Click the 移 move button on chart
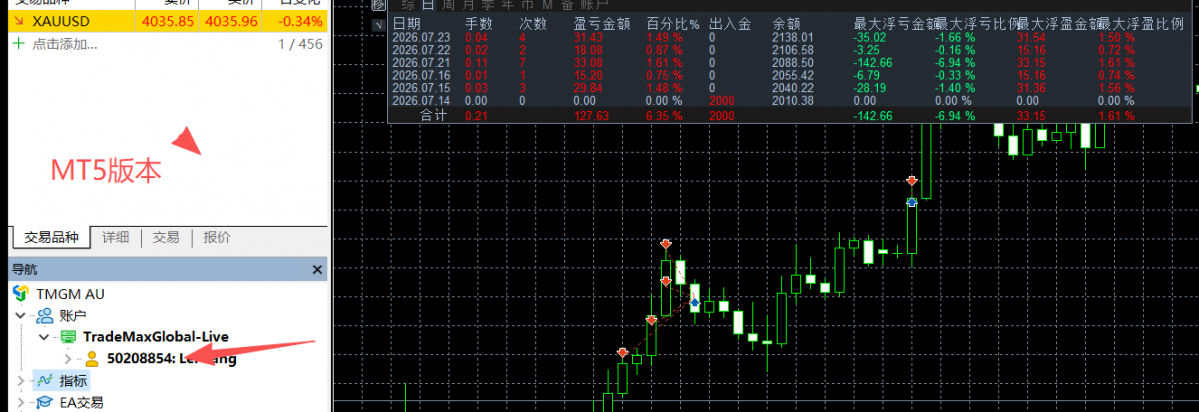Screen dimensions: 1199x412 coord(378,6)
